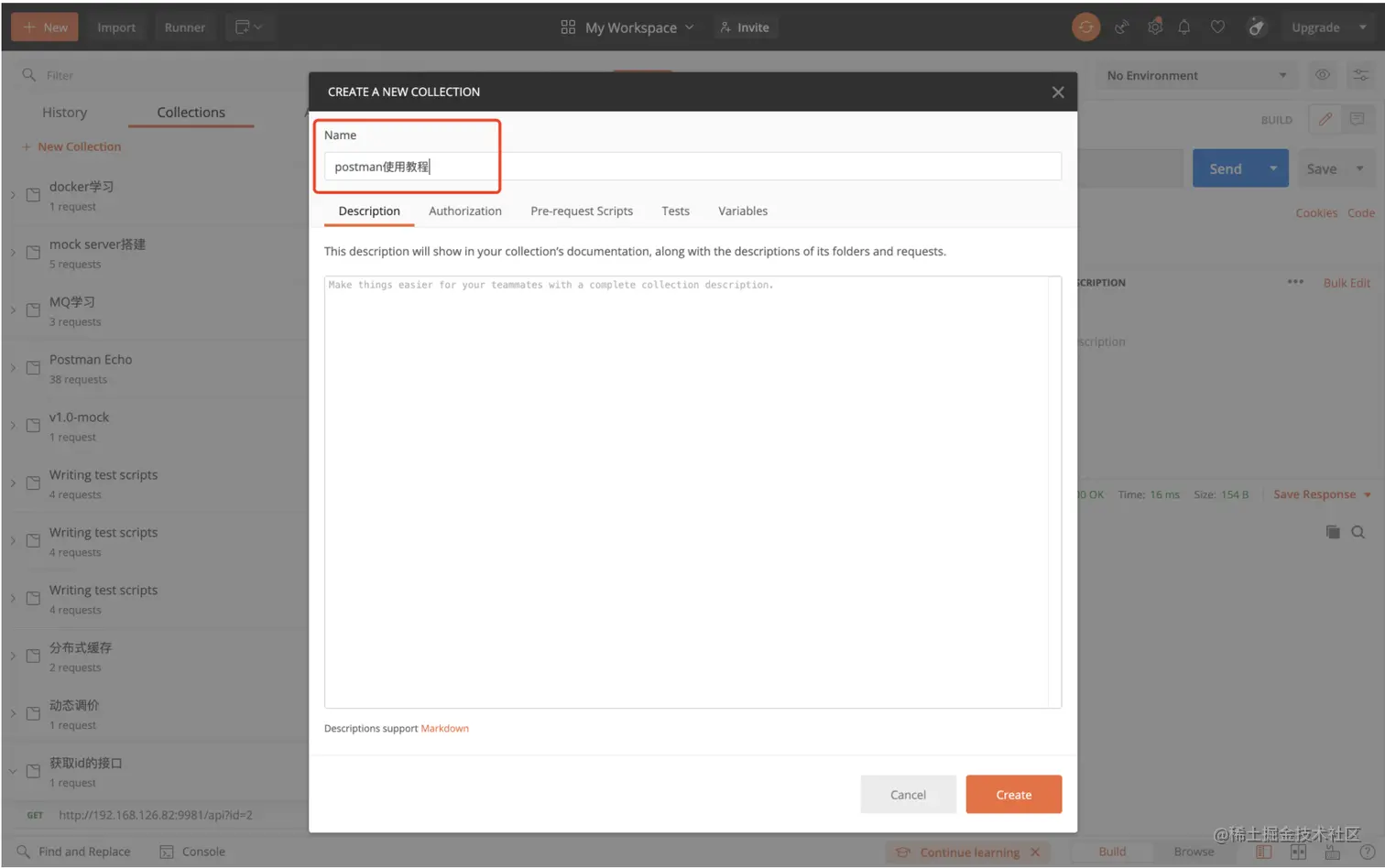Open the satellite capture requests icon
Screen dimensions: 1385x868
1122,27
